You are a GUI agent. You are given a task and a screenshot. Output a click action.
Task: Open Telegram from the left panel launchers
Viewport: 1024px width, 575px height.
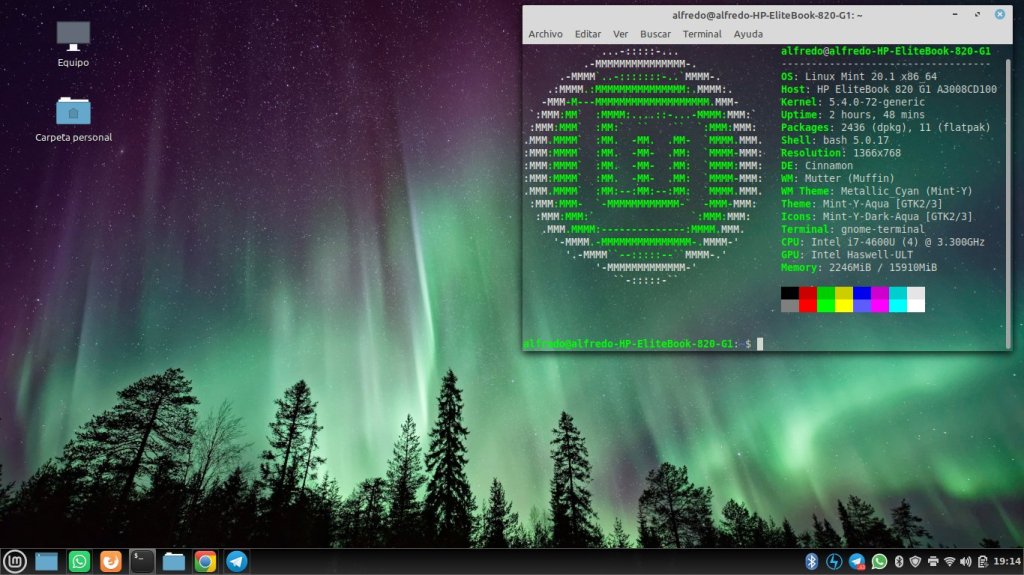[x=237, y=561]
